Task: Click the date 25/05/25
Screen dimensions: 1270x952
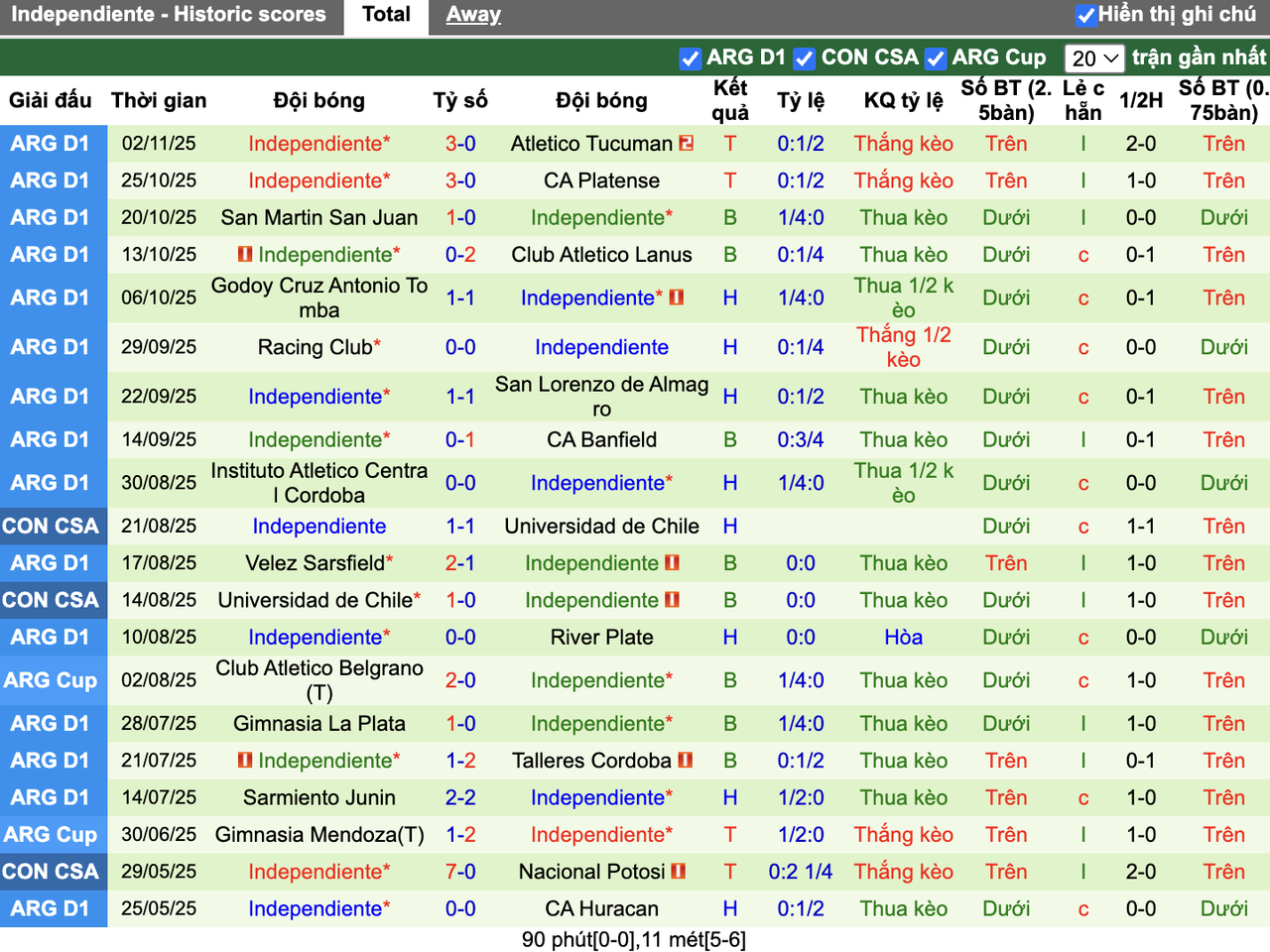Action: [x=159, y=908]
